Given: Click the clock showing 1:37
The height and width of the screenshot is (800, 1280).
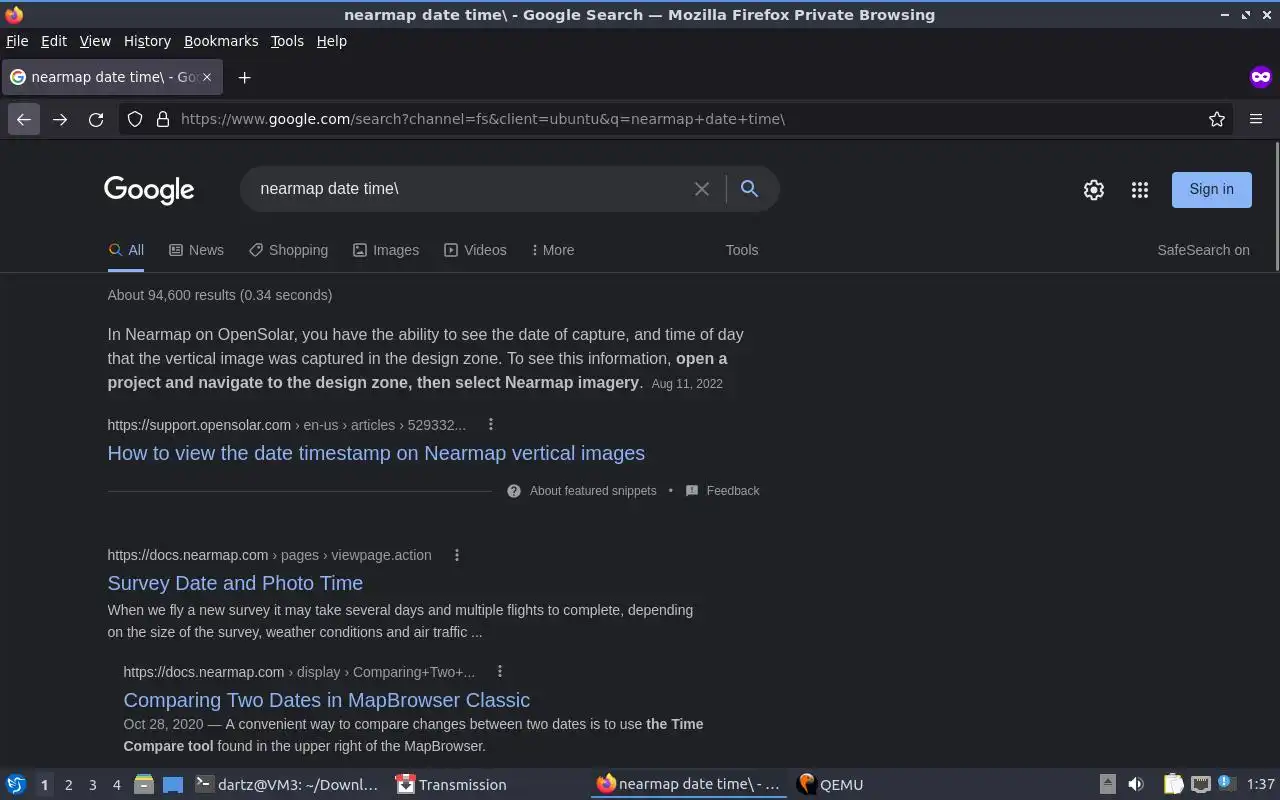Looking at the screenshot, I should [x=1260, y=785].
